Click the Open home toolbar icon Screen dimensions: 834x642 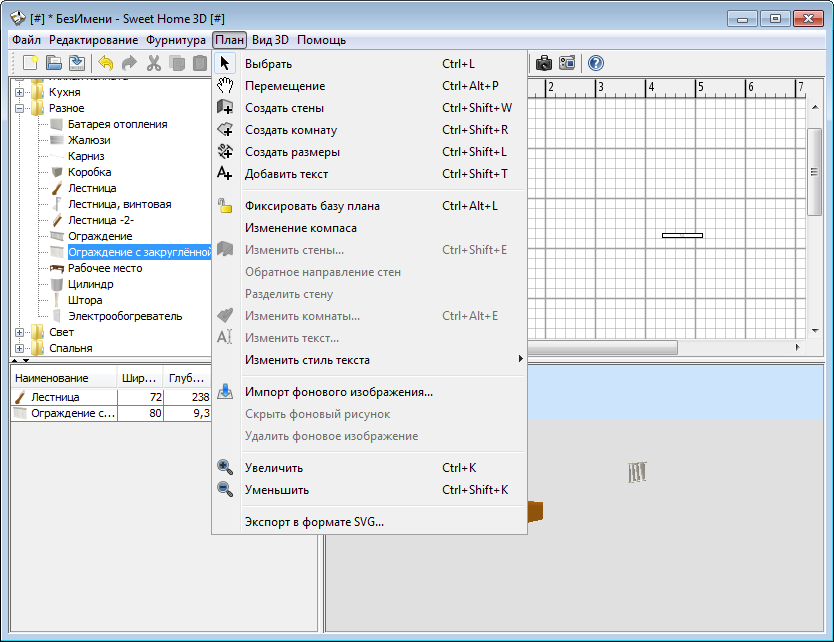pos(54,63)
